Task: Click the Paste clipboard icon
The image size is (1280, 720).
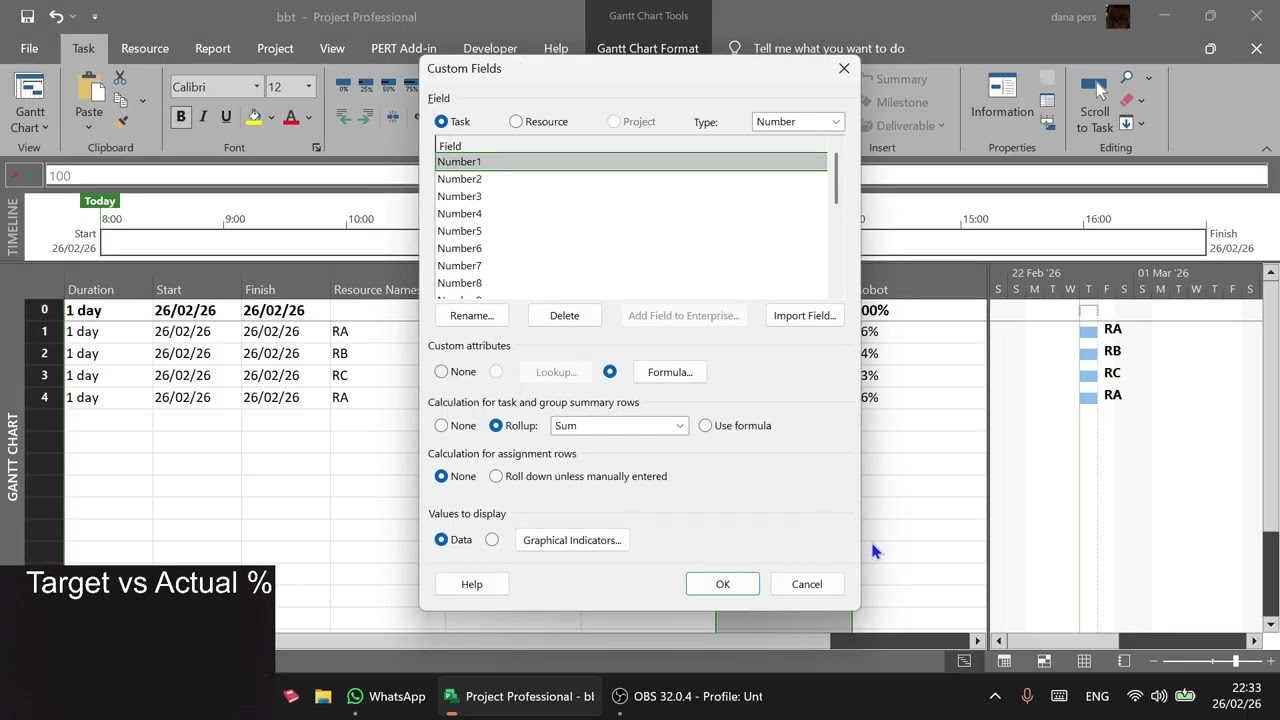Action: point(89,87)
